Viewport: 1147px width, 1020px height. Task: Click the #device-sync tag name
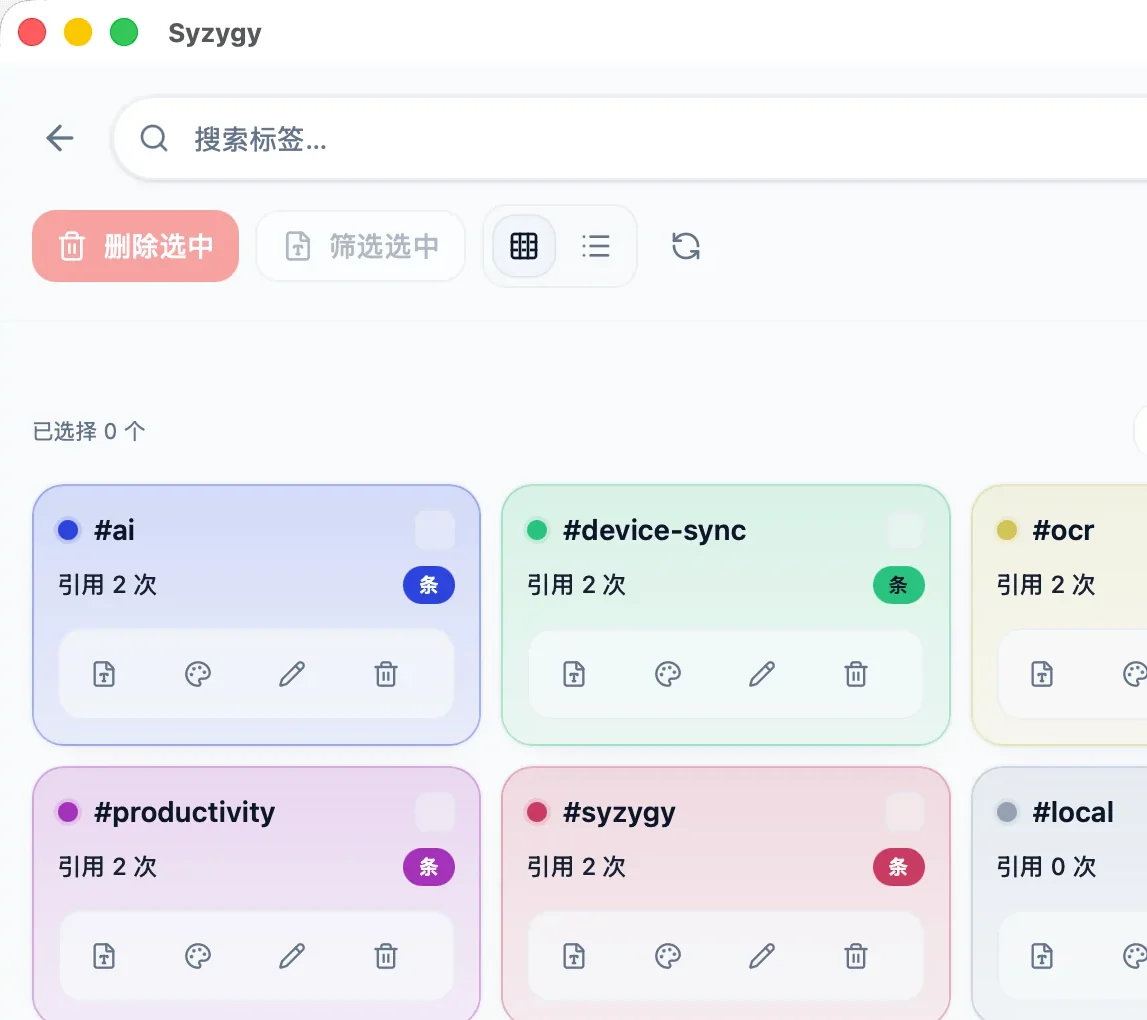tap(655, 530)
